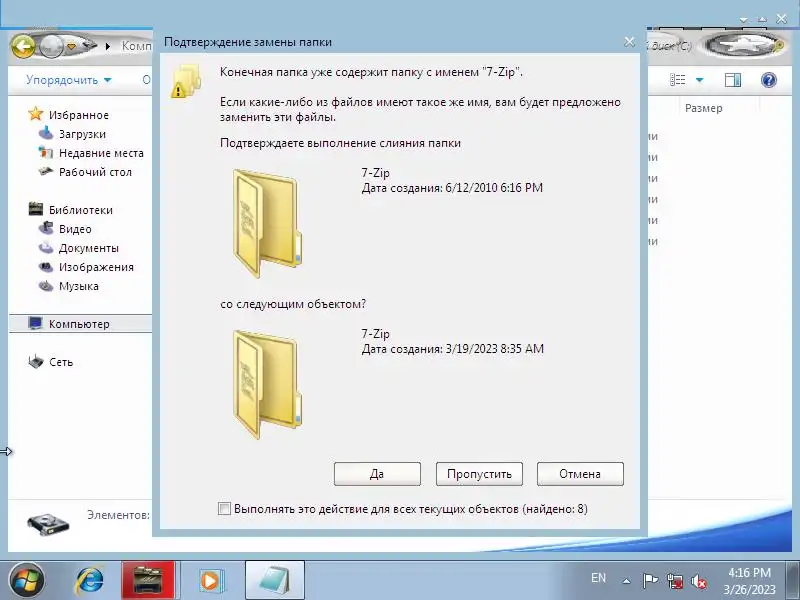Confirm folder merge with Да button
The height and width of the screenshot is (600, 800).
377,474
